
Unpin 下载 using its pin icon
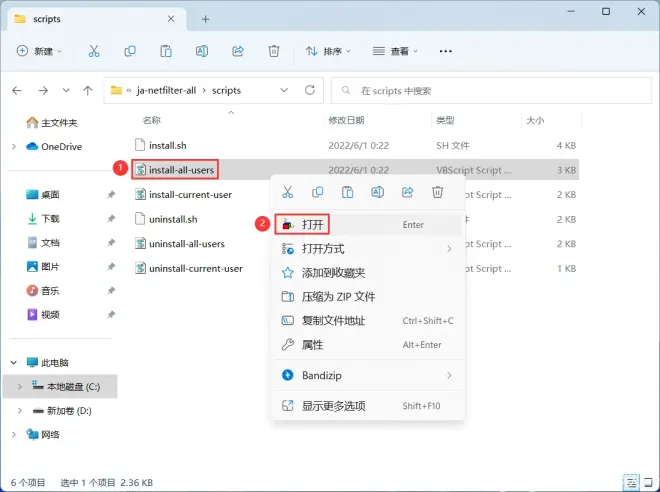click(x=111, y=218)
